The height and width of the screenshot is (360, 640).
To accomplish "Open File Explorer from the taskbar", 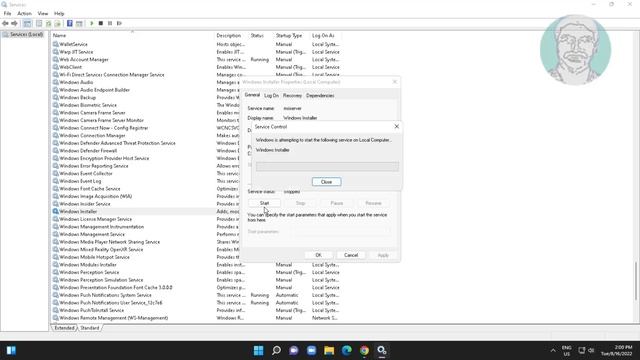I will coord(329,350).
